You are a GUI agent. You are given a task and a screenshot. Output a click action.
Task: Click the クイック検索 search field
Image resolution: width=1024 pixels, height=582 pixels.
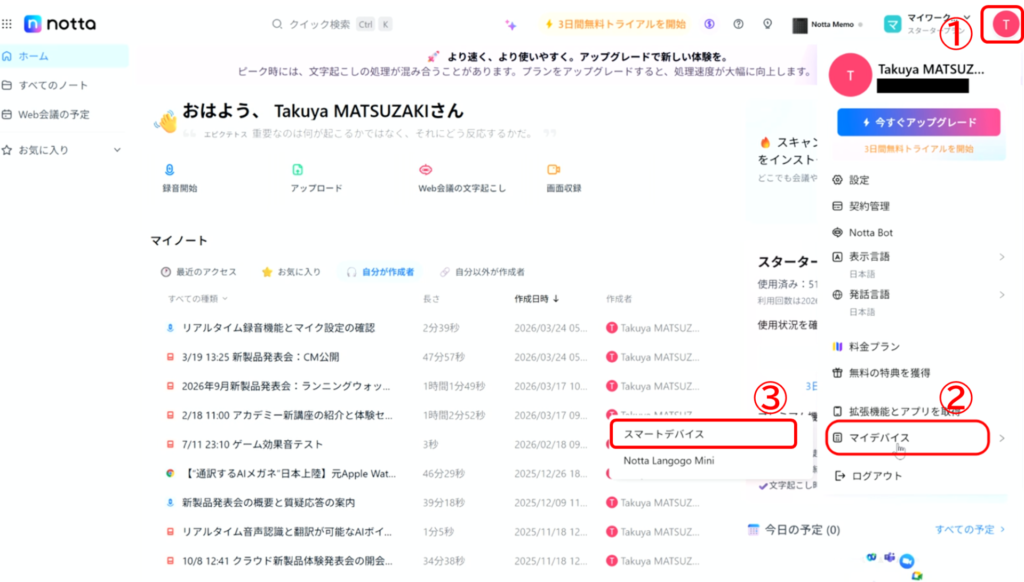pyautogui.click(x=320, y=24)
